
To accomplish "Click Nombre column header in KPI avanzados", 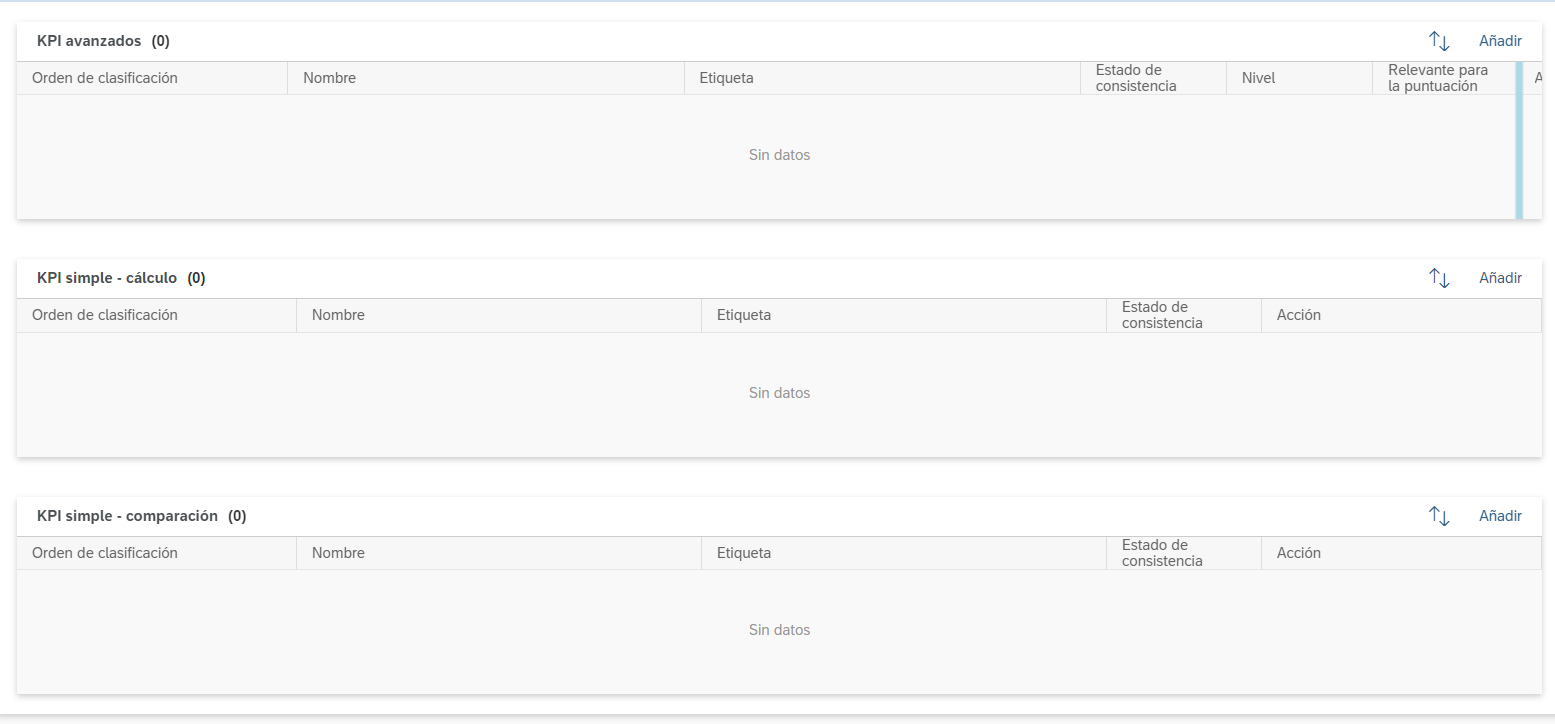I will point(486,78).
